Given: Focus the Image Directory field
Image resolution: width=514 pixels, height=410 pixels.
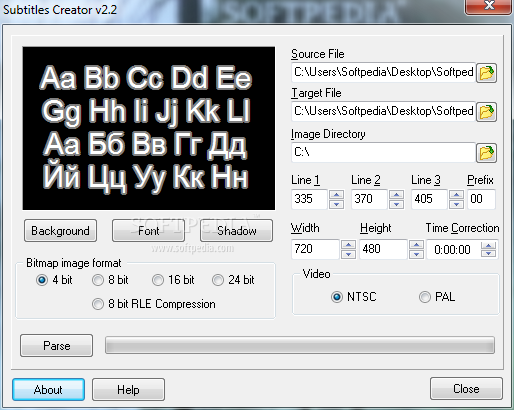Looking at the screenshot, I should pos(383,153).
